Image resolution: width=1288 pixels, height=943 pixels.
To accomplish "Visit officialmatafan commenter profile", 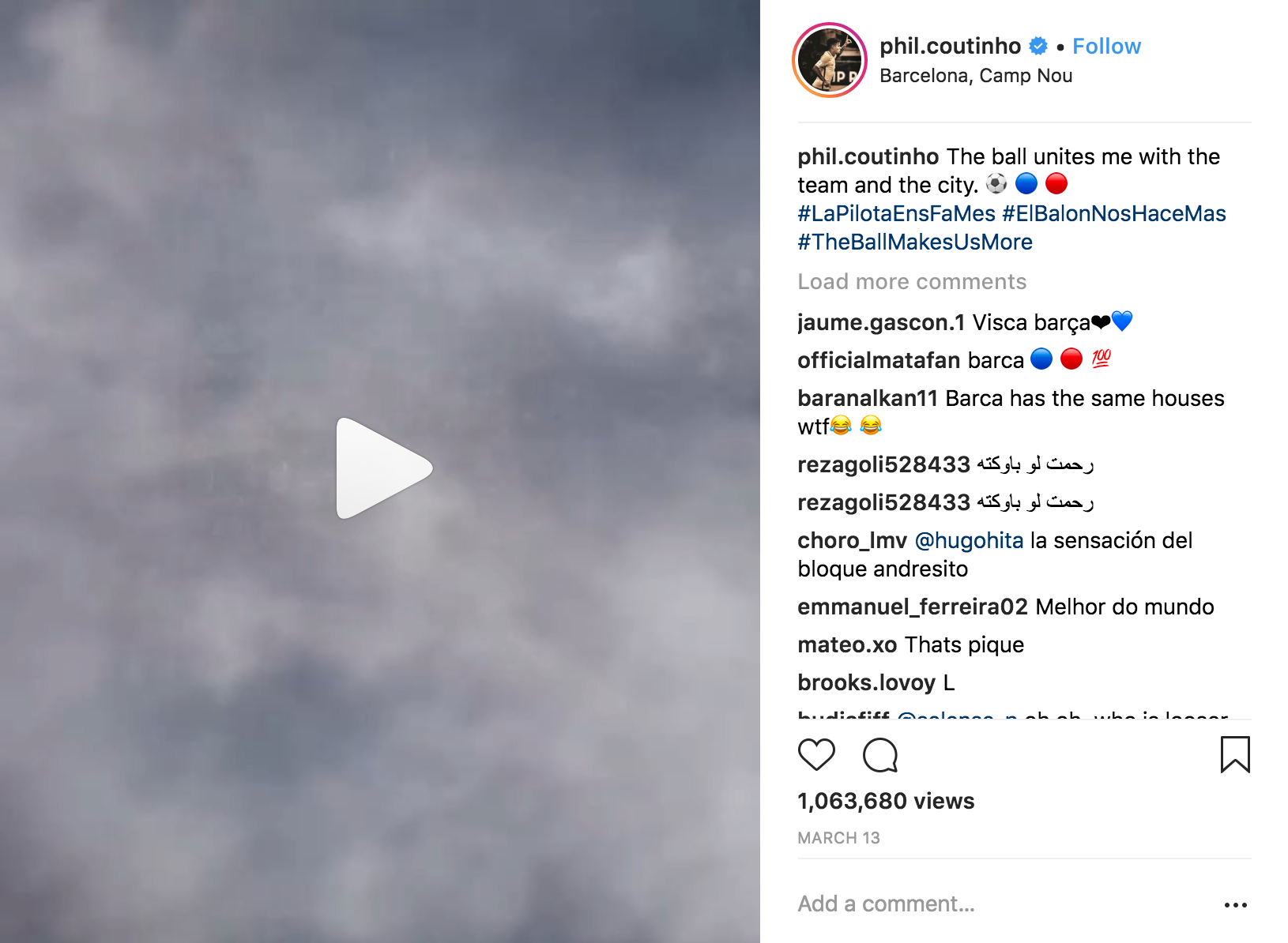I will click(879, 361).
